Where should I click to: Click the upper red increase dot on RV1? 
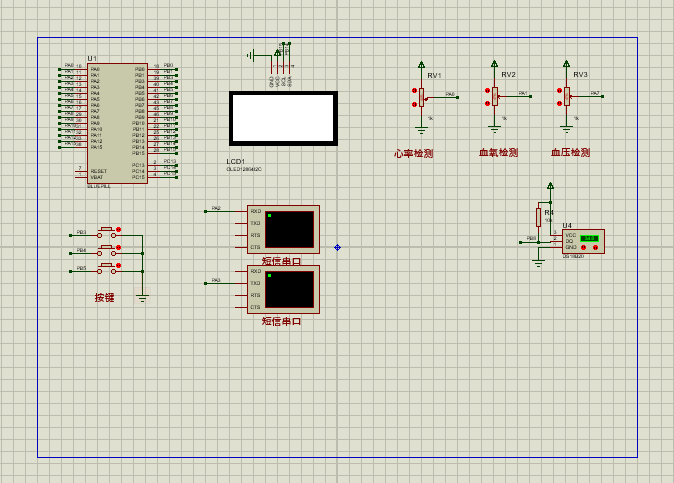pos(414,91)
